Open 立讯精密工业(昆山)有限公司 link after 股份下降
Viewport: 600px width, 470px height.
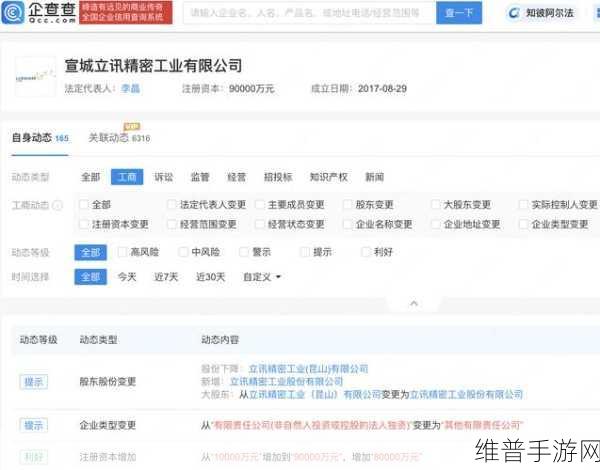(x=308, y=369)
